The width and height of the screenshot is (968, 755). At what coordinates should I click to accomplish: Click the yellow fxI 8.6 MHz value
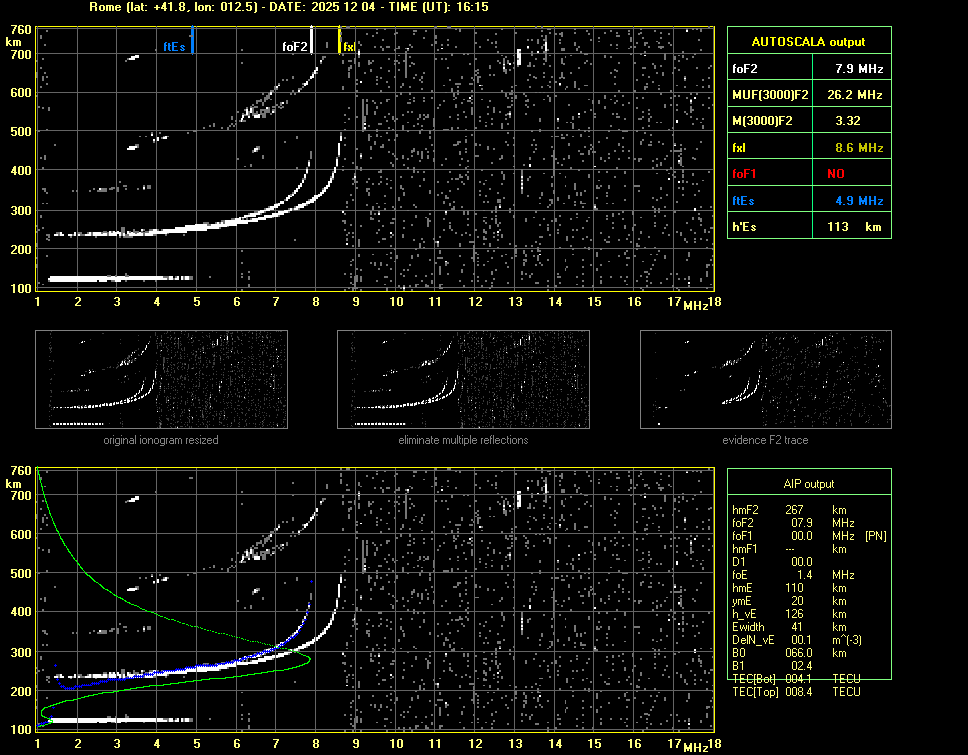tap(859, 148)
